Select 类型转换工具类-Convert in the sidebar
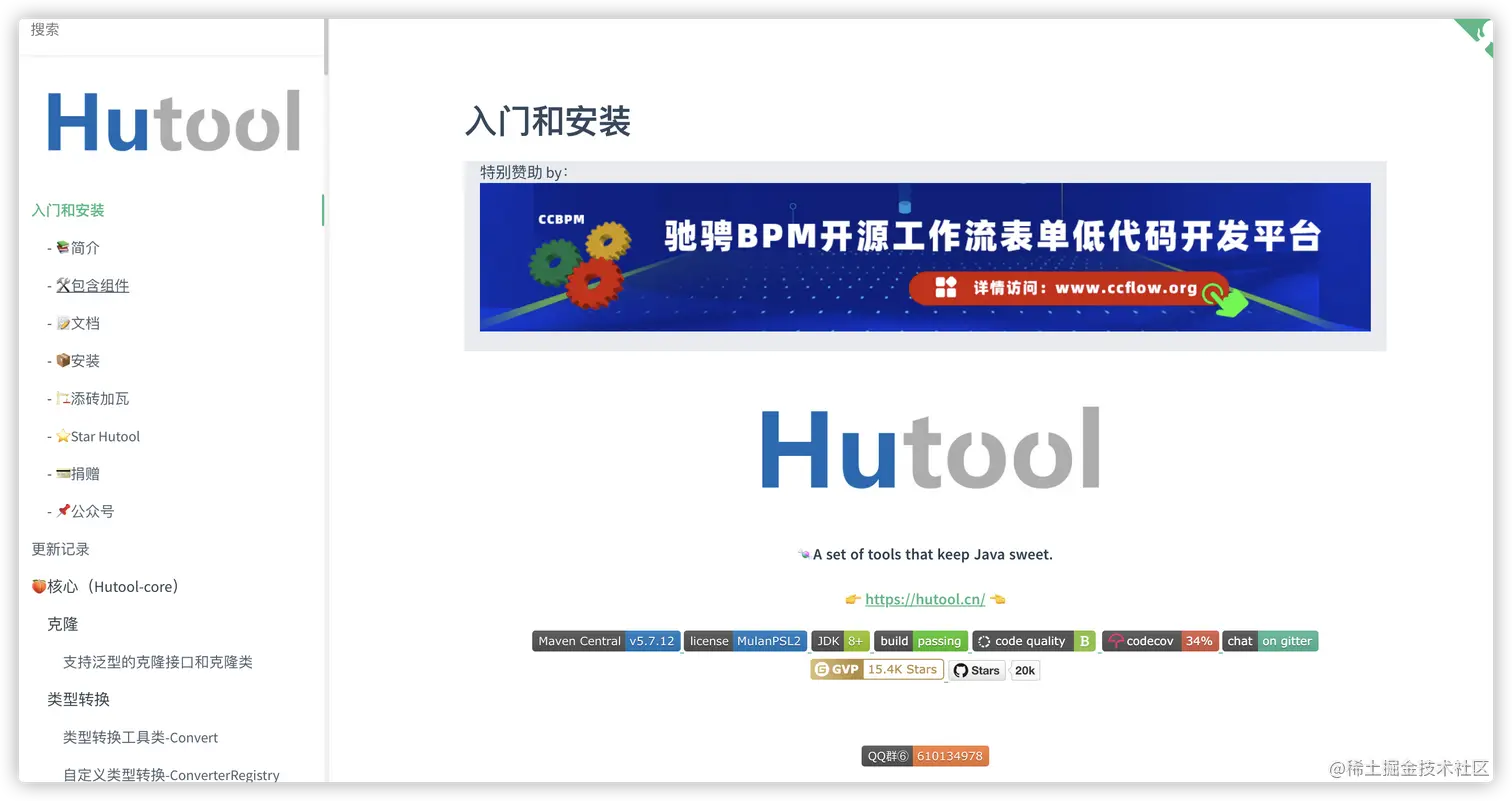Viewport: 1512px width, 801px height. coord(138,737)
